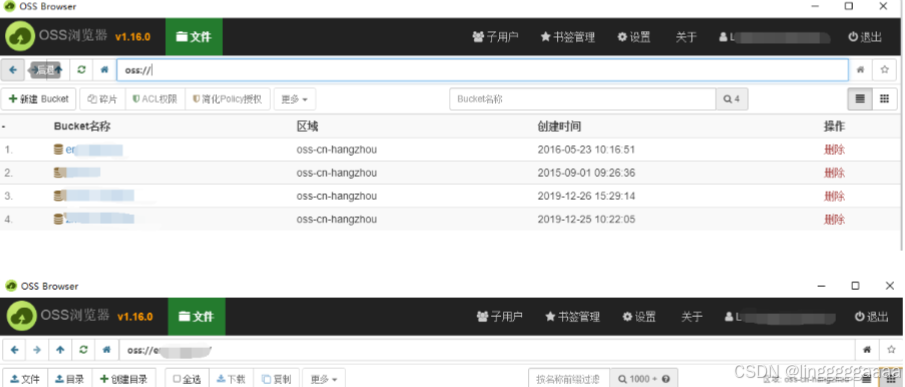Image resolution: width=905 pixels, height=387 pixels.
Task: Open 子用户 menu in top window
Action: pos(496,37)
